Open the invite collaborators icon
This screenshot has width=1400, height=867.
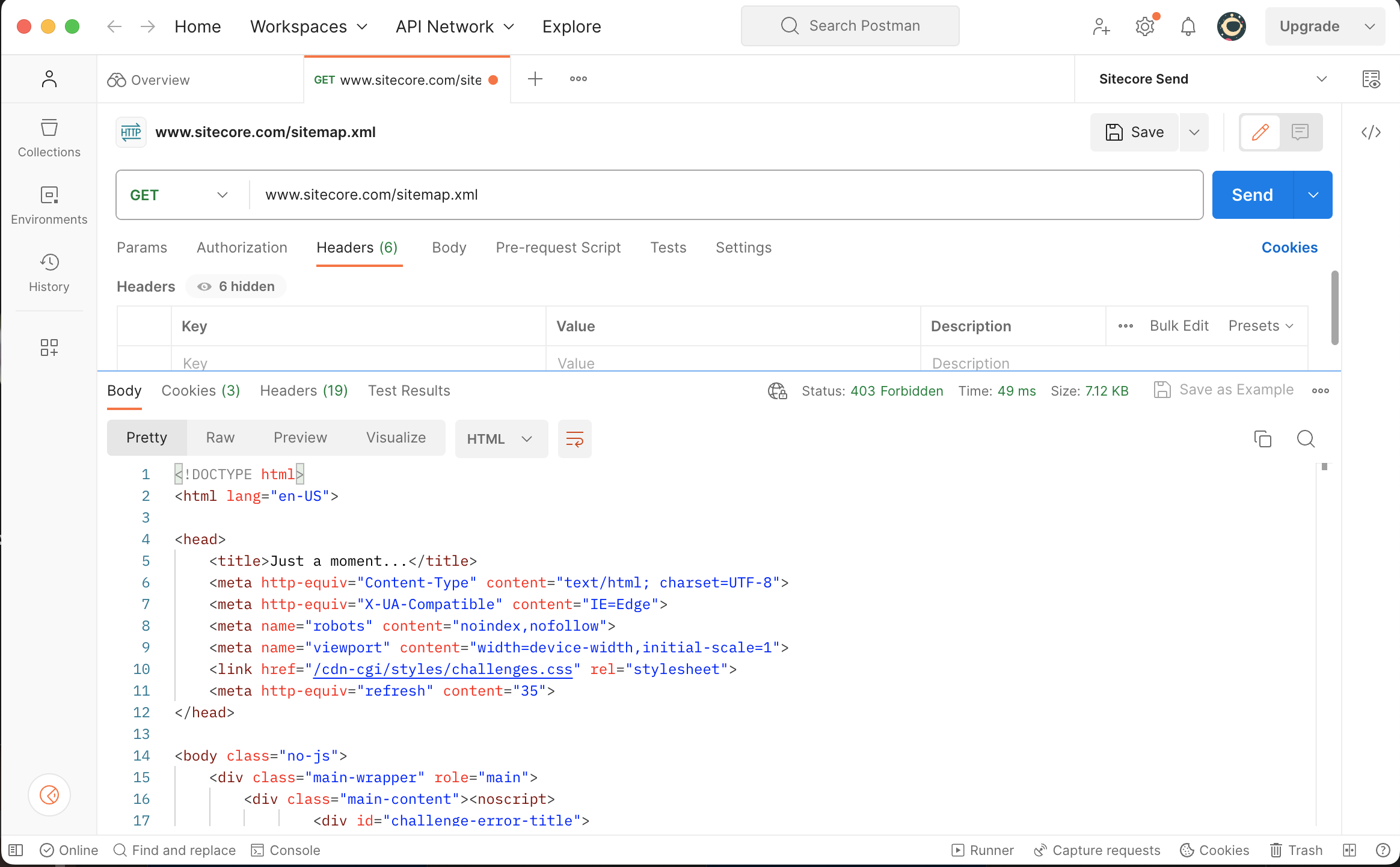(1101, 26)
